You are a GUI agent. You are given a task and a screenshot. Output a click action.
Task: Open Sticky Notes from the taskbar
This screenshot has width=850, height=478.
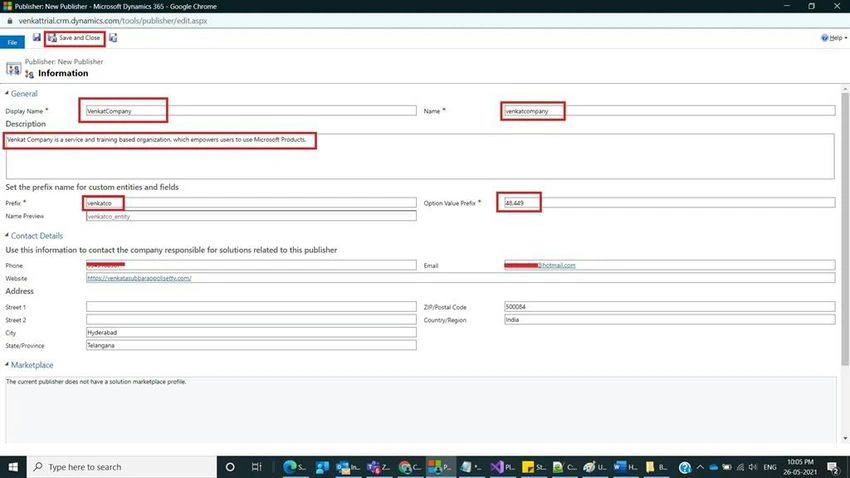point(533,467)
